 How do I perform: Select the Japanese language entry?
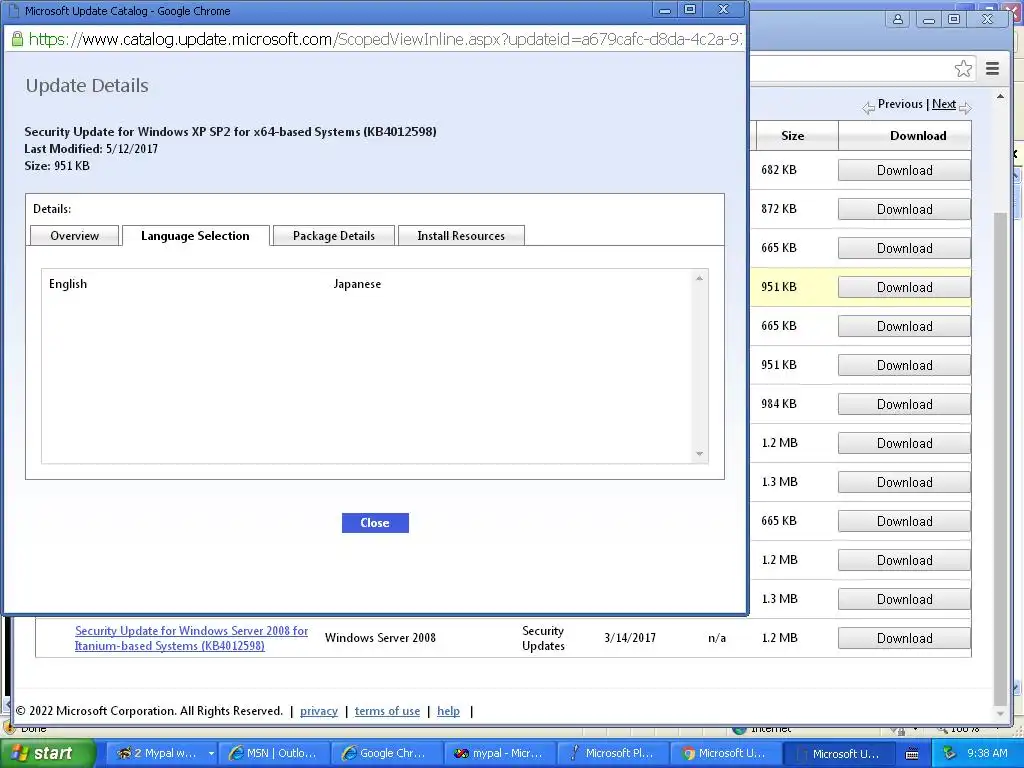click(x=357, y=283)
